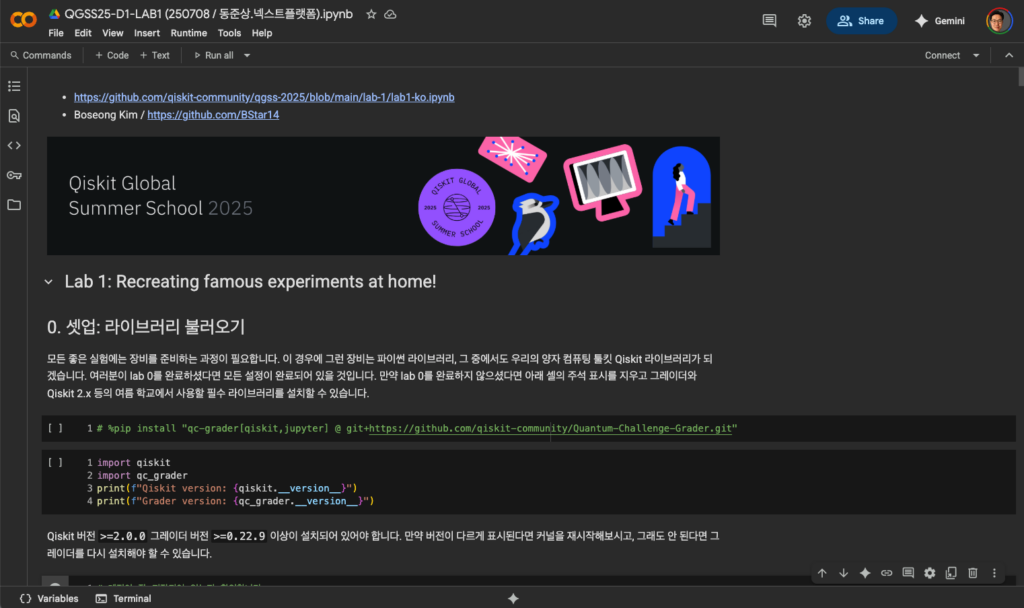Star the notebook in Drive

tap(371, 14)
